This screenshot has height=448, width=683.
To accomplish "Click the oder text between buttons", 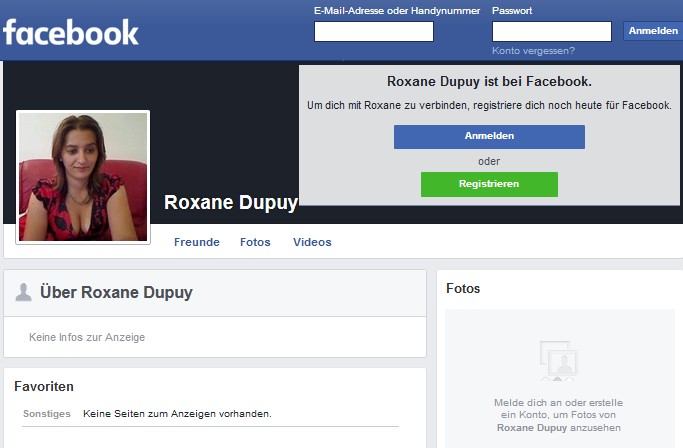I will (489, 161).
